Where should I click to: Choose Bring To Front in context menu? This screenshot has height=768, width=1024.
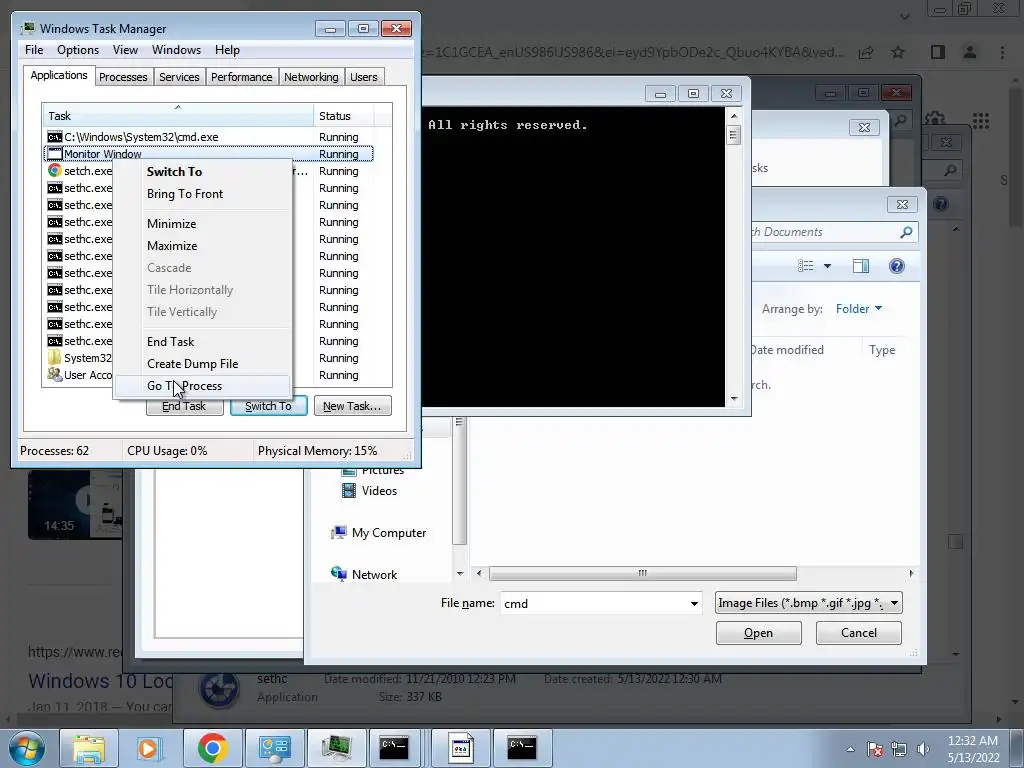click(202, 194)
